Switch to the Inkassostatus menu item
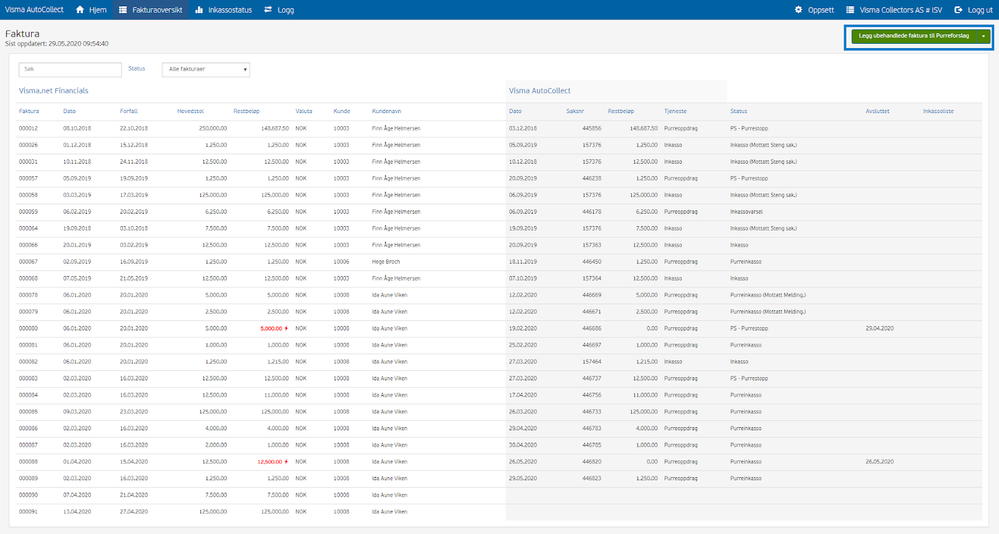The image size is (999, 534). coord(223,10)
